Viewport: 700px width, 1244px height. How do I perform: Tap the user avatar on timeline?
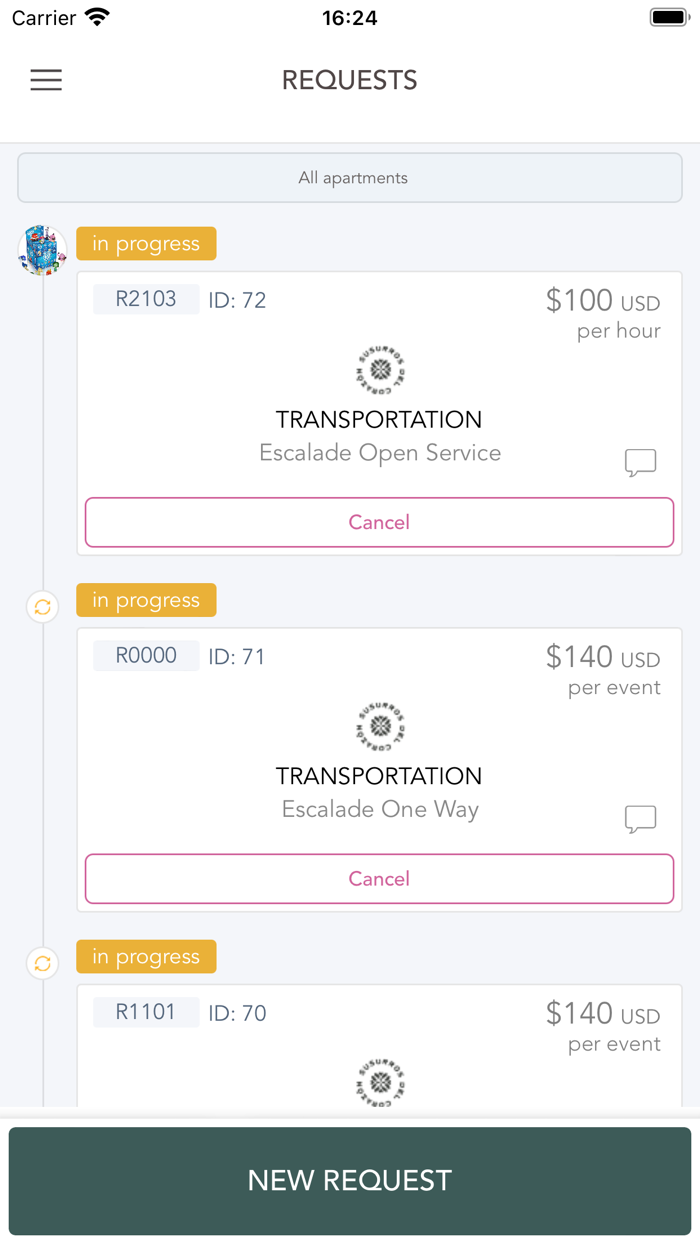[x=42, y=249]
